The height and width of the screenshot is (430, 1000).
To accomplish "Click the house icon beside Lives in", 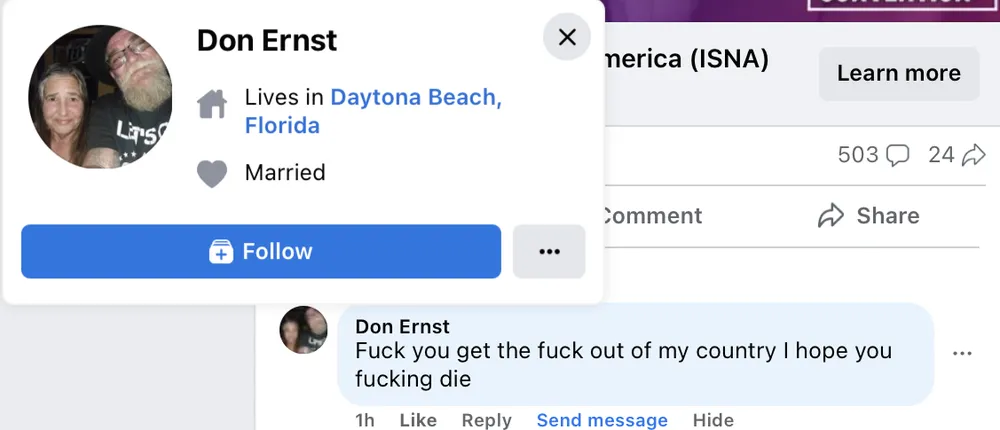I will tap(212, 103).
